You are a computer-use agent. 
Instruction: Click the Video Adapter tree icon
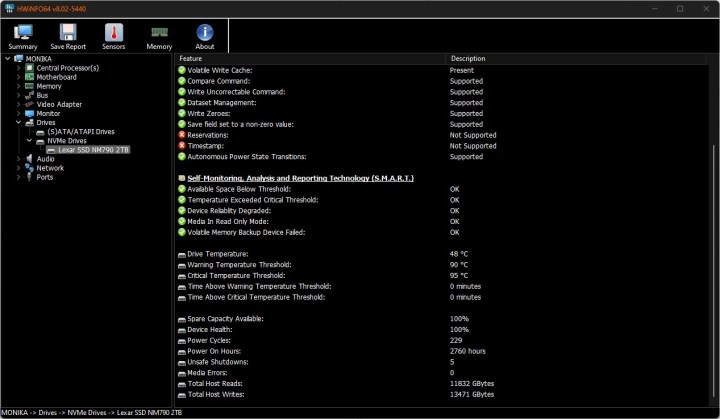30,104
